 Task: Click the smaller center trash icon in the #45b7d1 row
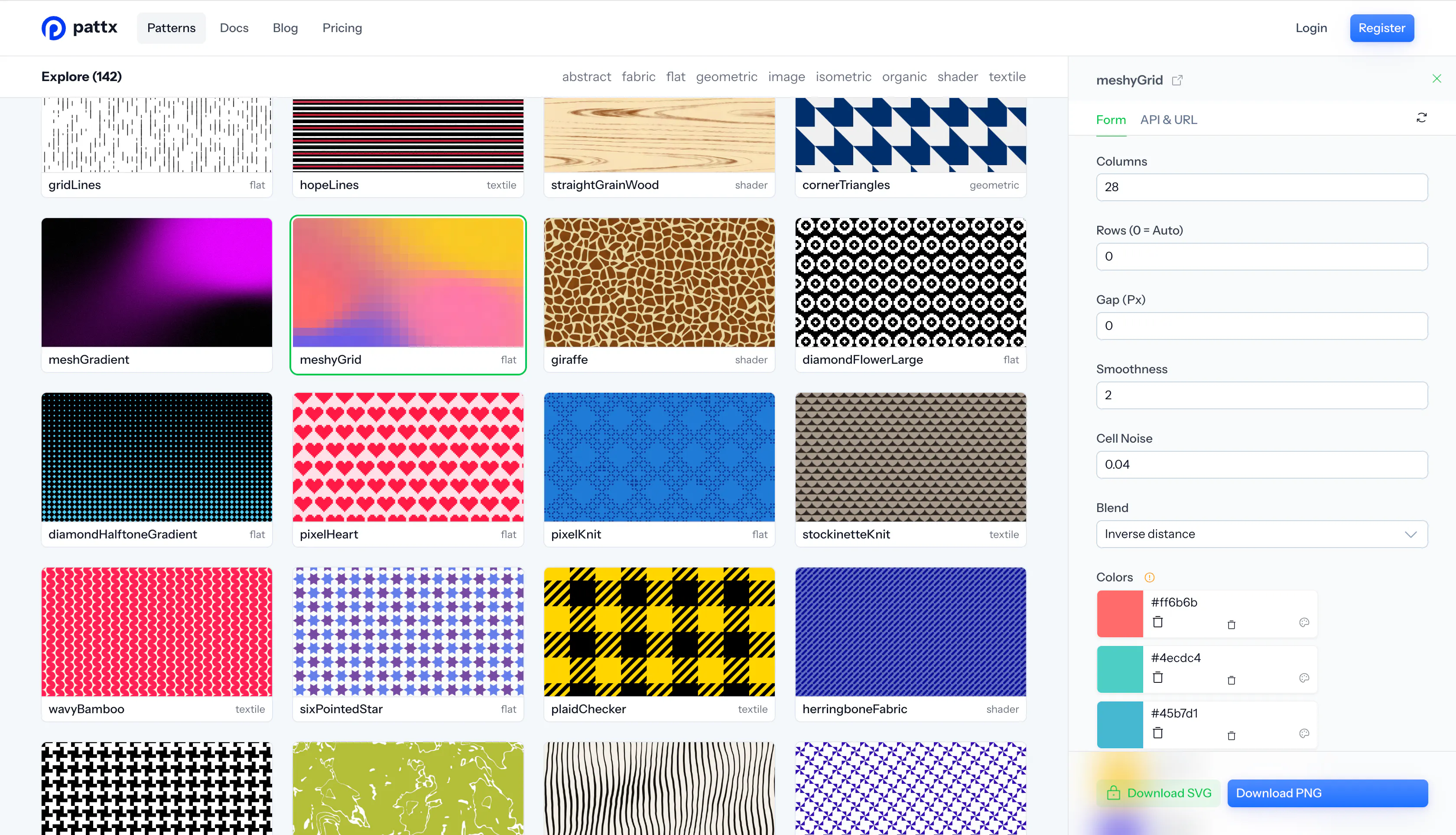pos(1231,736)
